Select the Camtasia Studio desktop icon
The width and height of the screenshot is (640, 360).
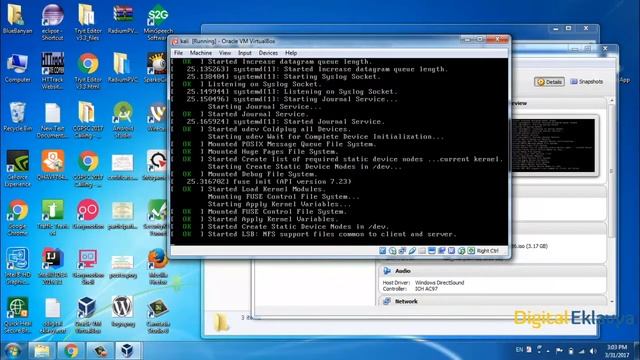pyautogui.click(x=158, y=315)
